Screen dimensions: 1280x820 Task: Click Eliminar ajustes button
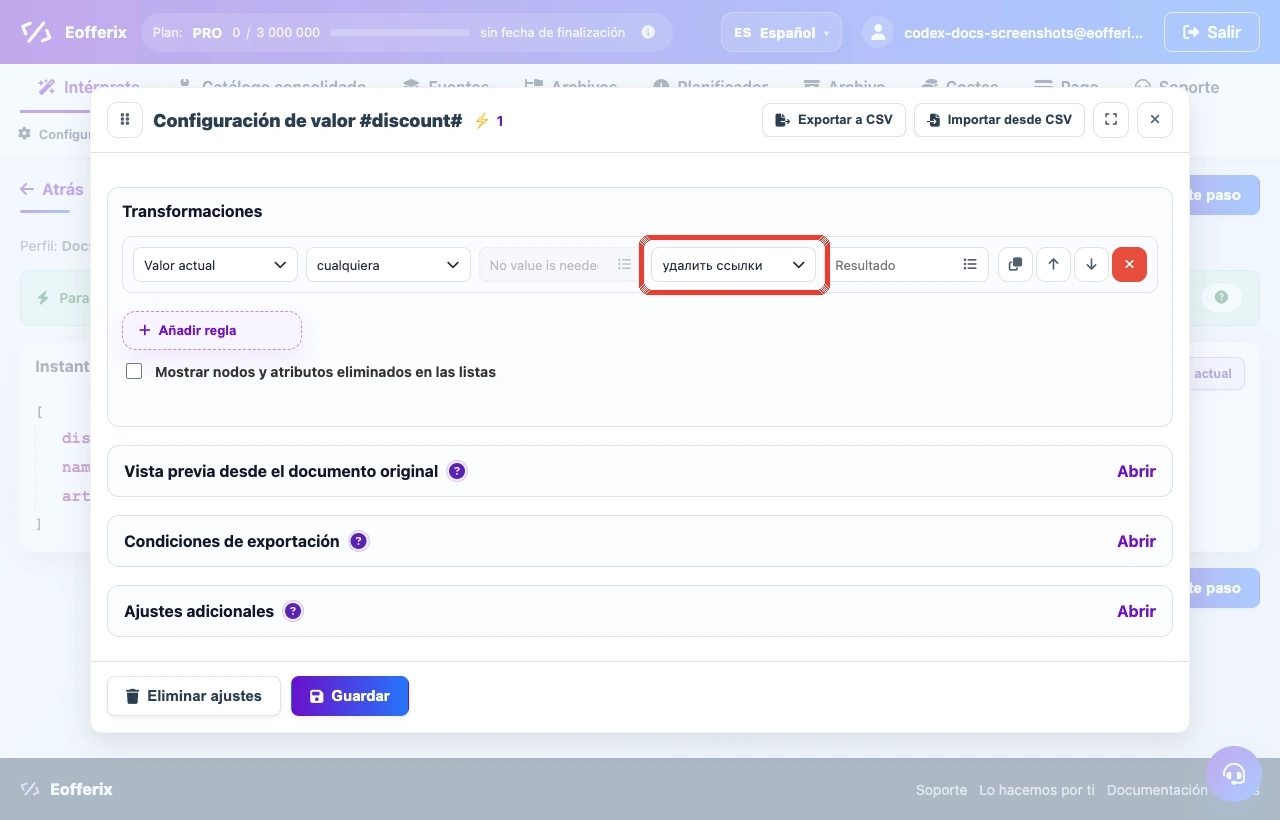click(194, 696)
